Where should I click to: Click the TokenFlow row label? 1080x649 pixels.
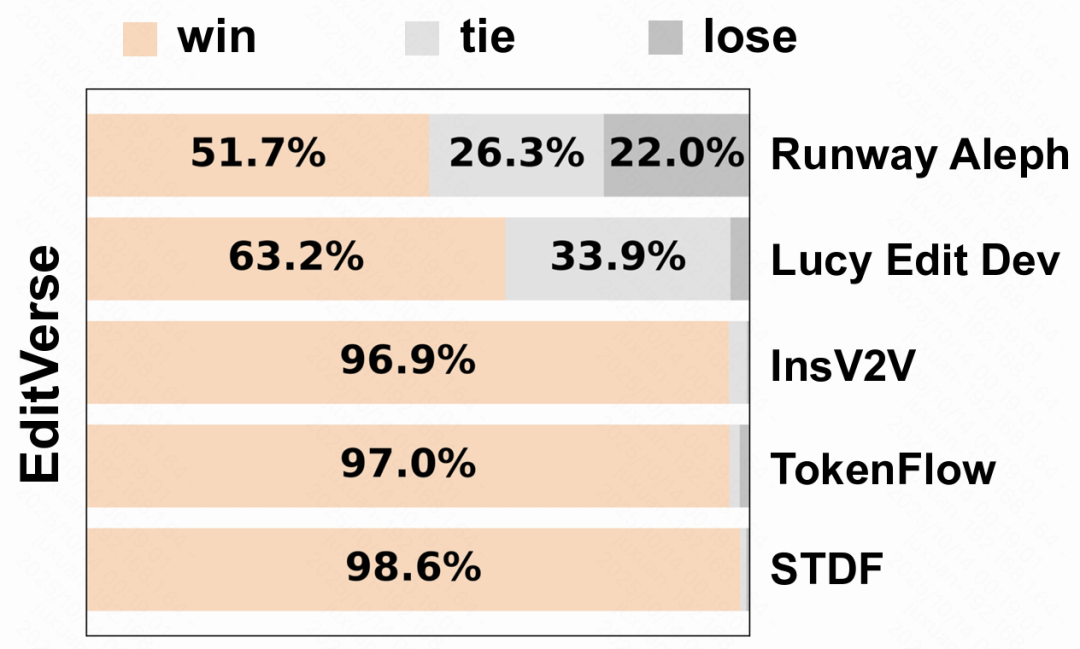click(883, 468)
